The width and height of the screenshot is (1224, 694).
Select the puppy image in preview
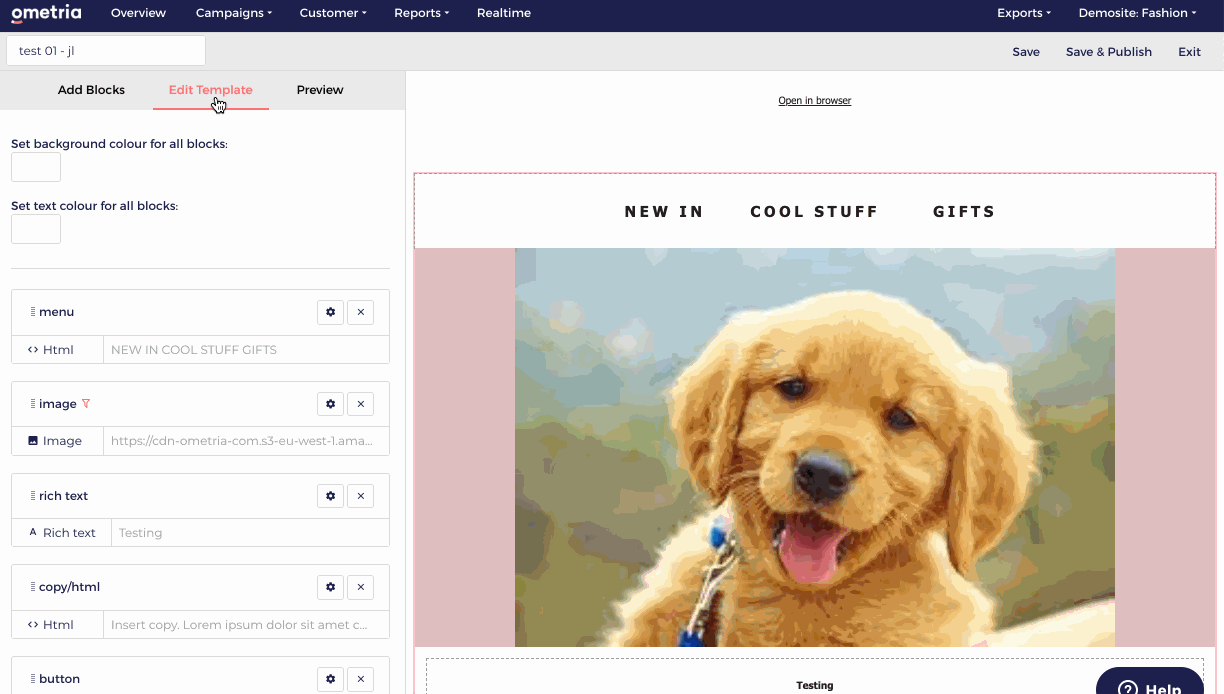coord(815,448)
